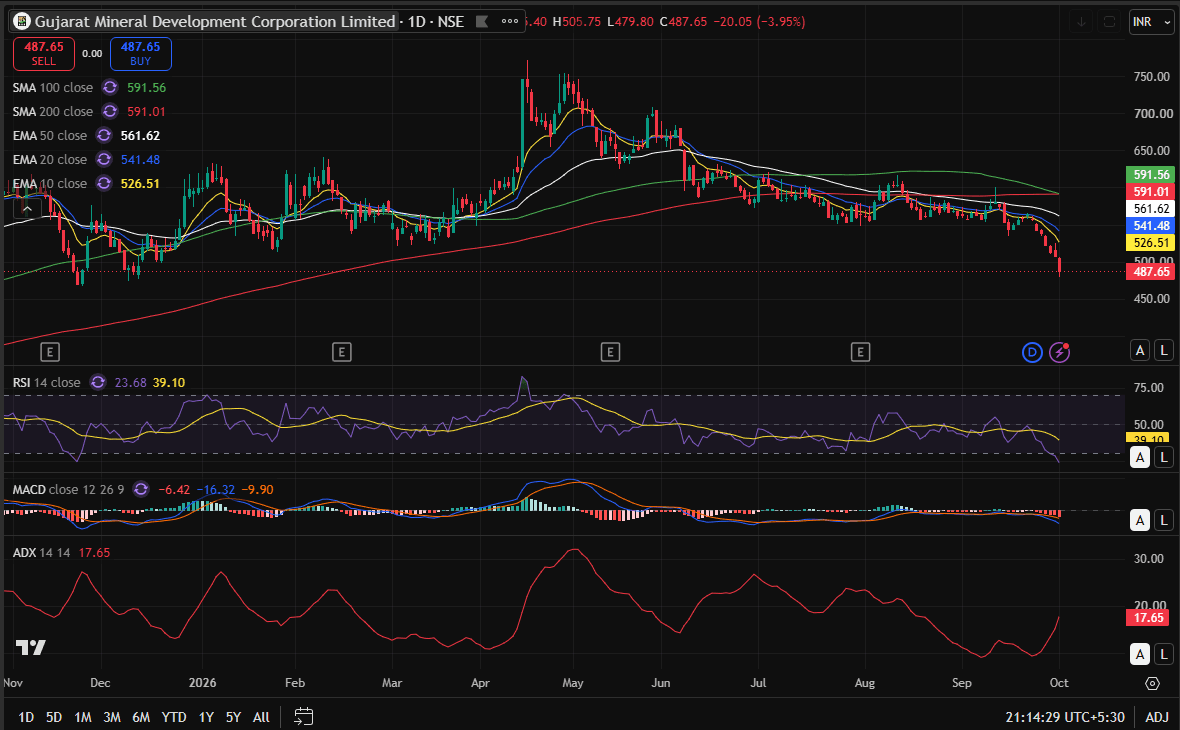This screenshot has height=730, width=1180.
Task: Click refresh icon next to RSI 14 close
Action: 98,382
